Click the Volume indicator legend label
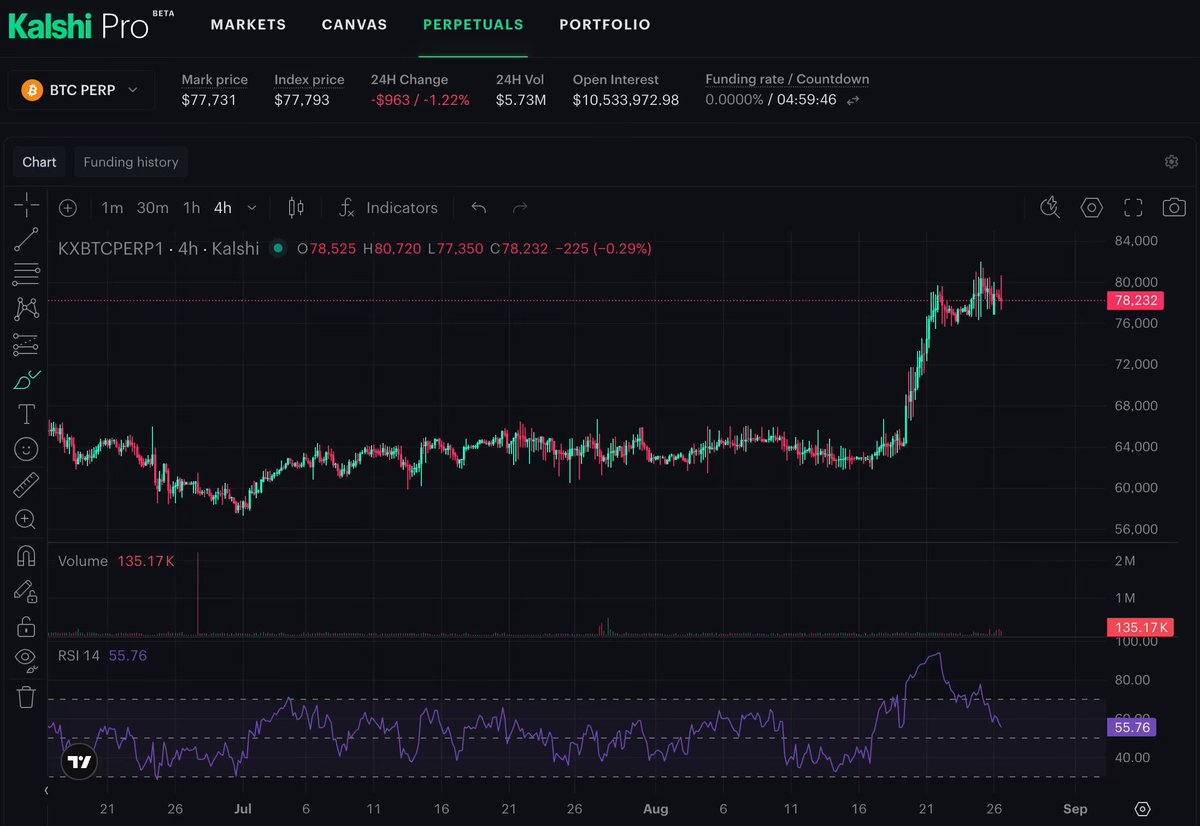The height and width of the screenshot is (826, 1200). pos(83,561)
